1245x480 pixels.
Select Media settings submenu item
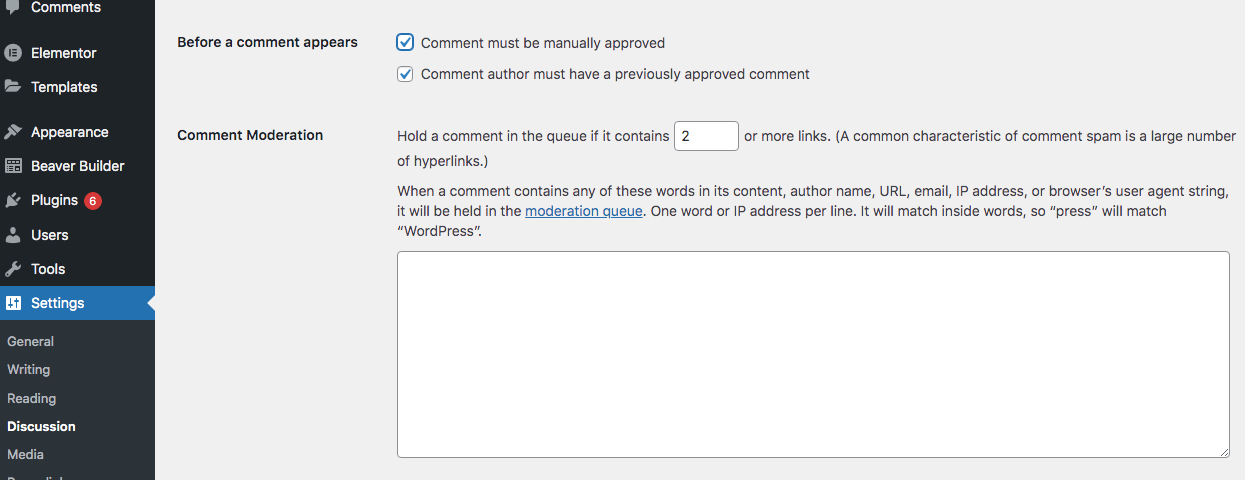click(x=25, y=454)
